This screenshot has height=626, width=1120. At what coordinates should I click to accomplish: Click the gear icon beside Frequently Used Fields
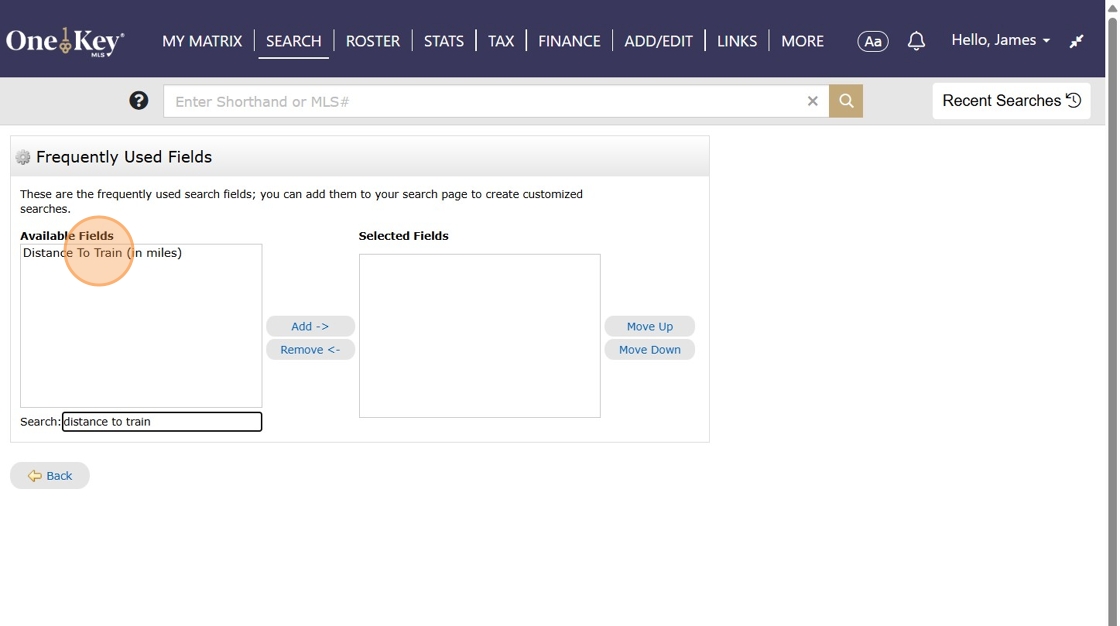click(x=23, y=158)
